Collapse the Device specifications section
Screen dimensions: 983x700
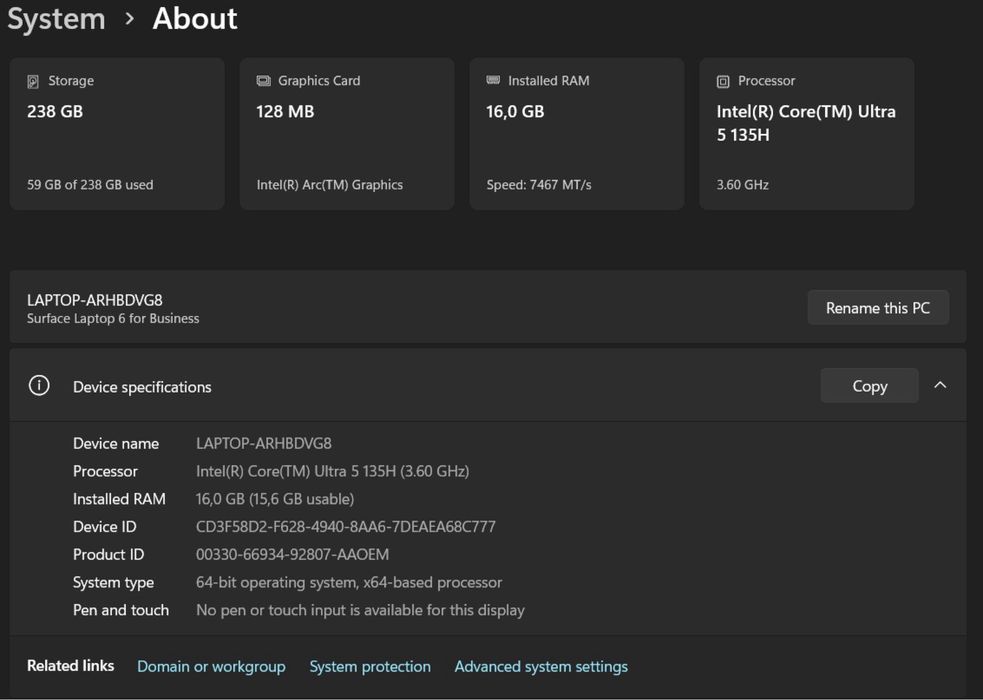pos(940,386)
